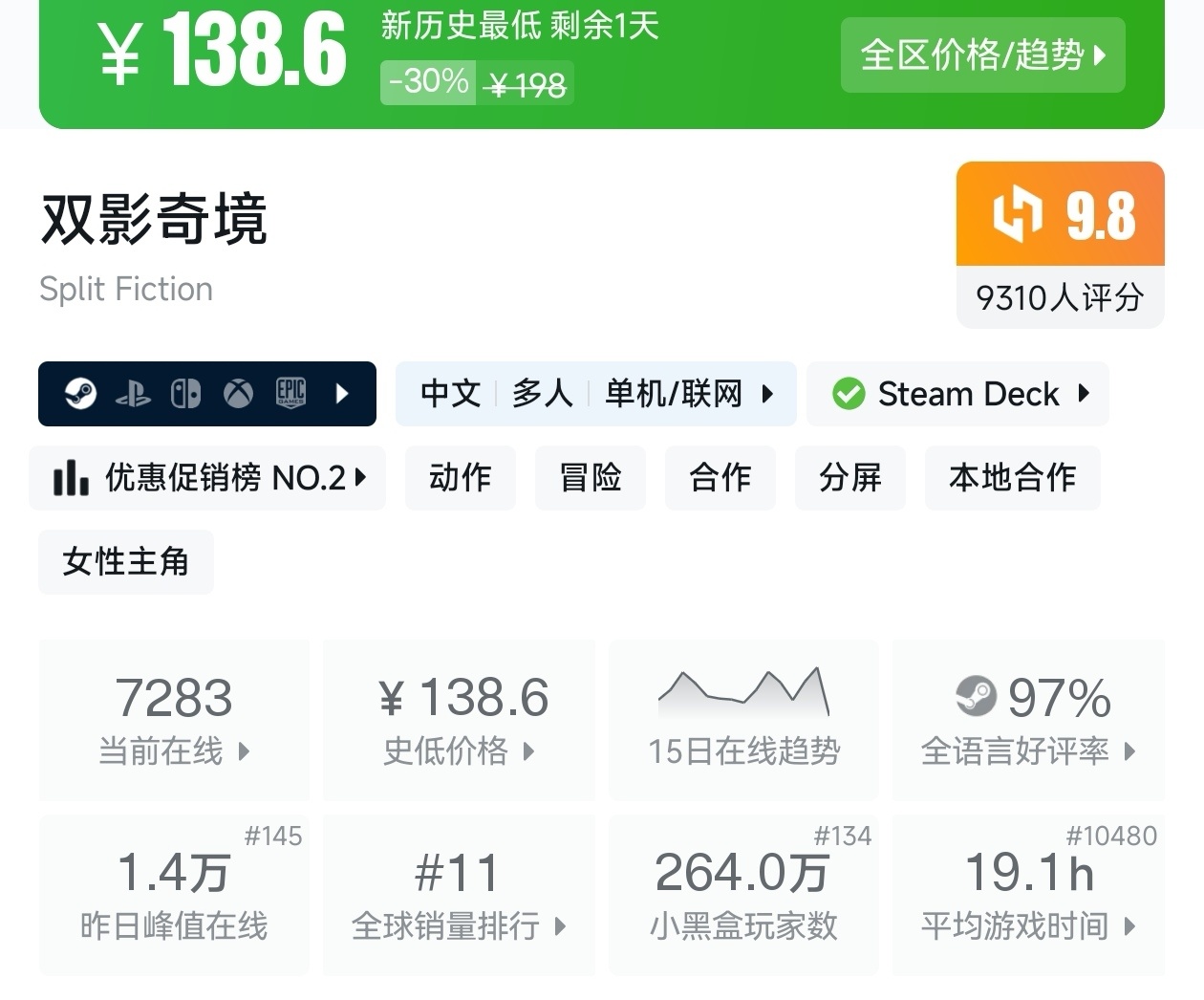Open Steam Deck compatibility details arrow

(x=1084, y=393)
